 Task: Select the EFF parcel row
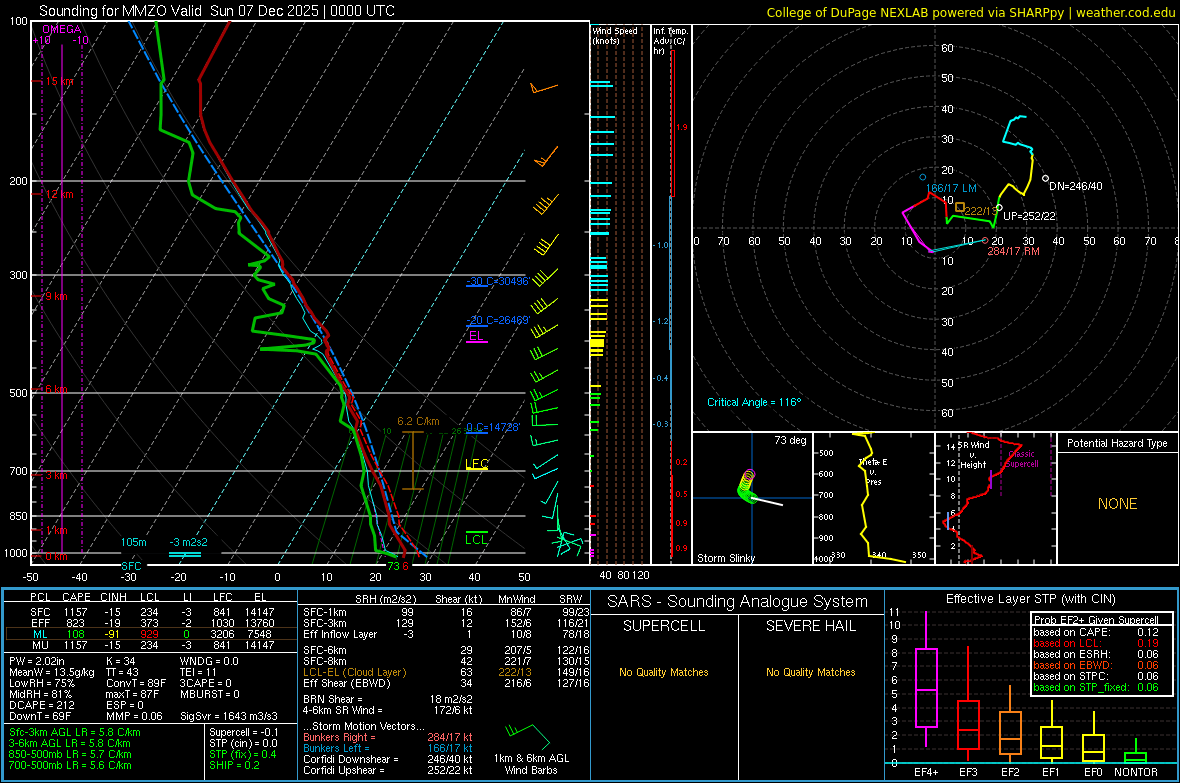[151, 623]
